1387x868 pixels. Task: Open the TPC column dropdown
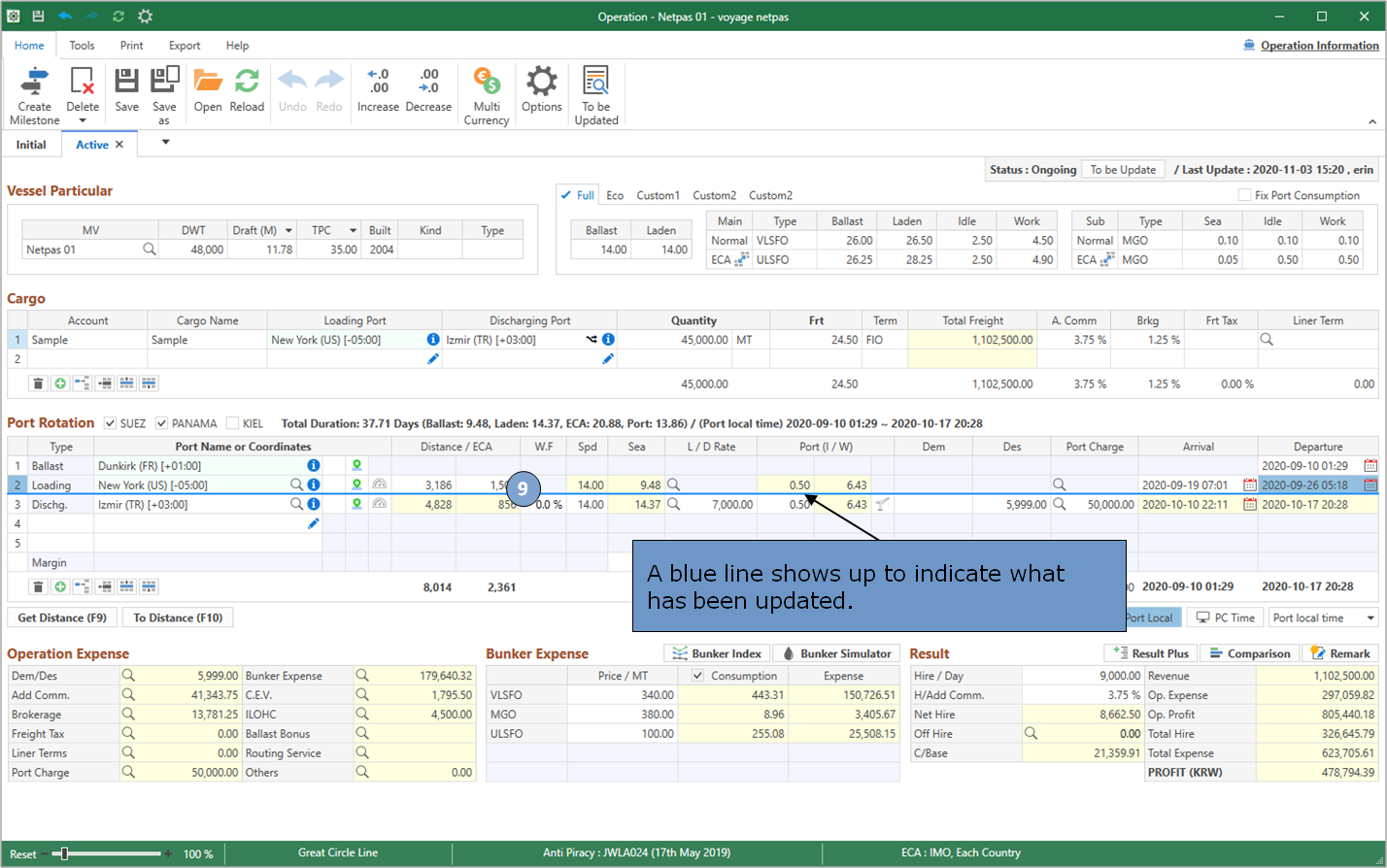click(354, 231)
